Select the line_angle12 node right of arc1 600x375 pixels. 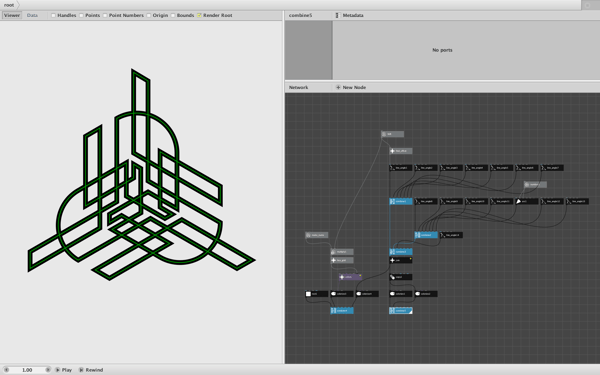click(552, 201)
